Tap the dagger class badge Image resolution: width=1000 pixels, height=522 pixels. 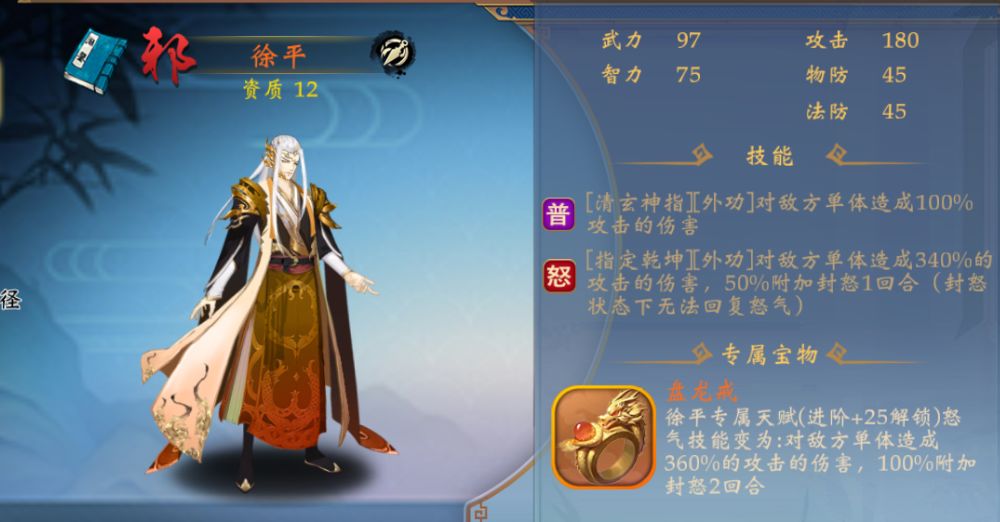point(393,54)
